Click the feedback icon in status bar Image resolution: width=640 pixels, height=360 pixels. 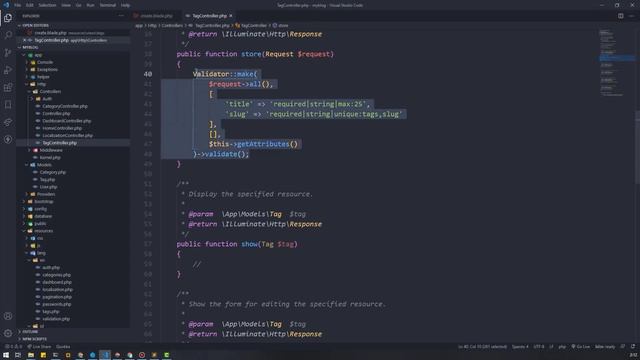[x=623, y=347]
